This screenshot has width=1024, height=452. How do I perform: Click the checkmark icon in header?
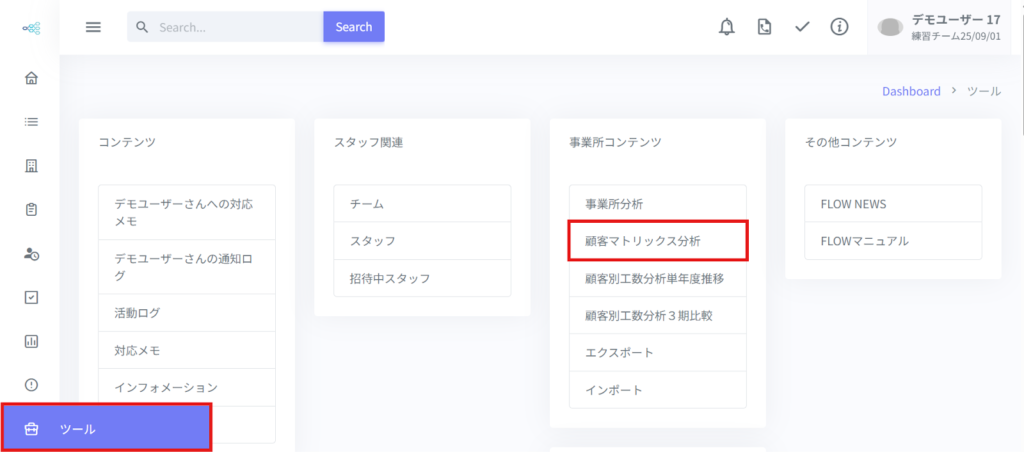click(802, 27)
